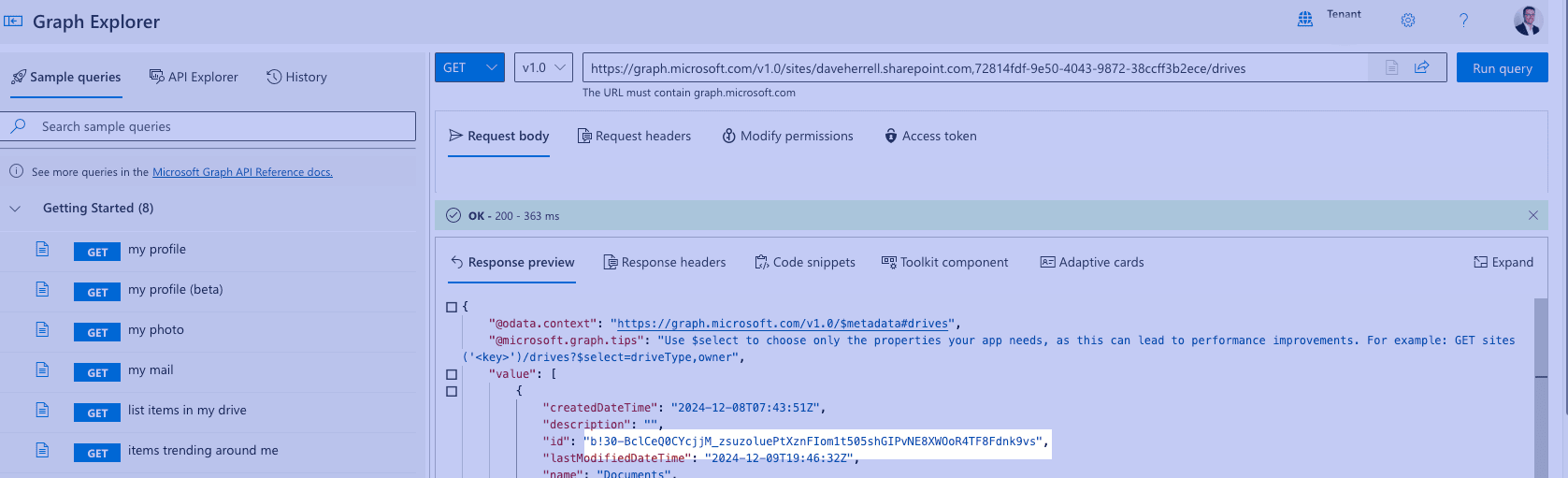The width and height of the screenshot is (1568, 478).
Task: Open the user profile avatar
Action: click(x=1528, y=20)
